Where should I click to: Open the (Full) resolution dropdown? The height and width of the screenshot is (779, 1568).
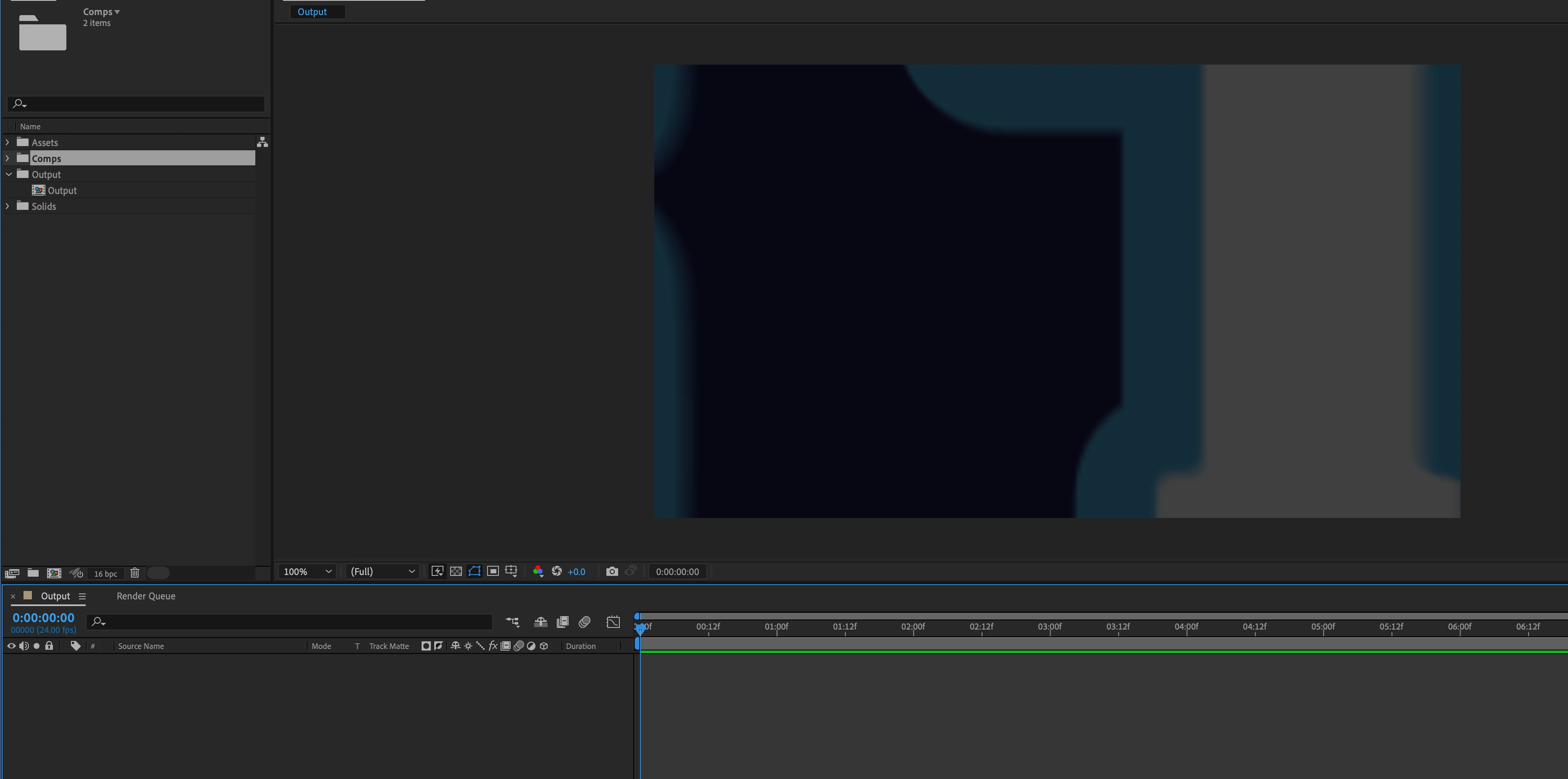[x=382, y=572]
